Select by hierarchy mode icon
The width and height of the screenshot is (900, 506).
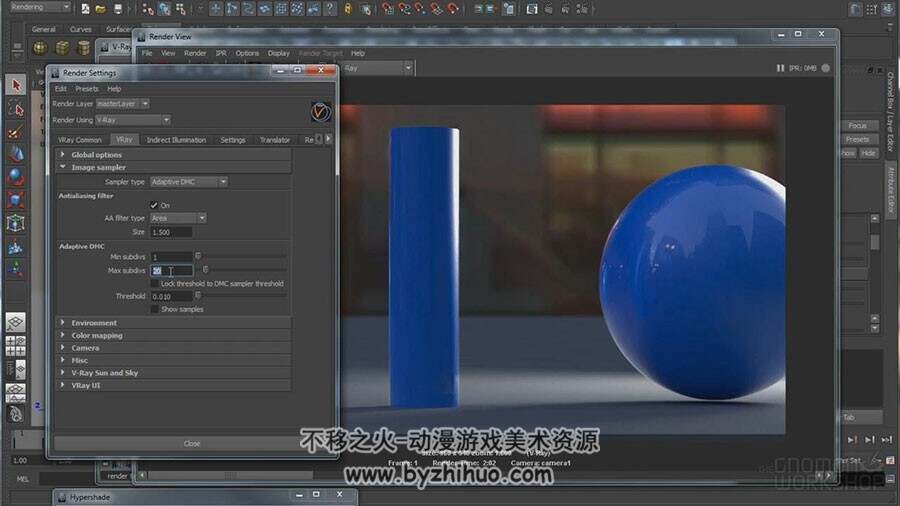(x=148, y=9)
